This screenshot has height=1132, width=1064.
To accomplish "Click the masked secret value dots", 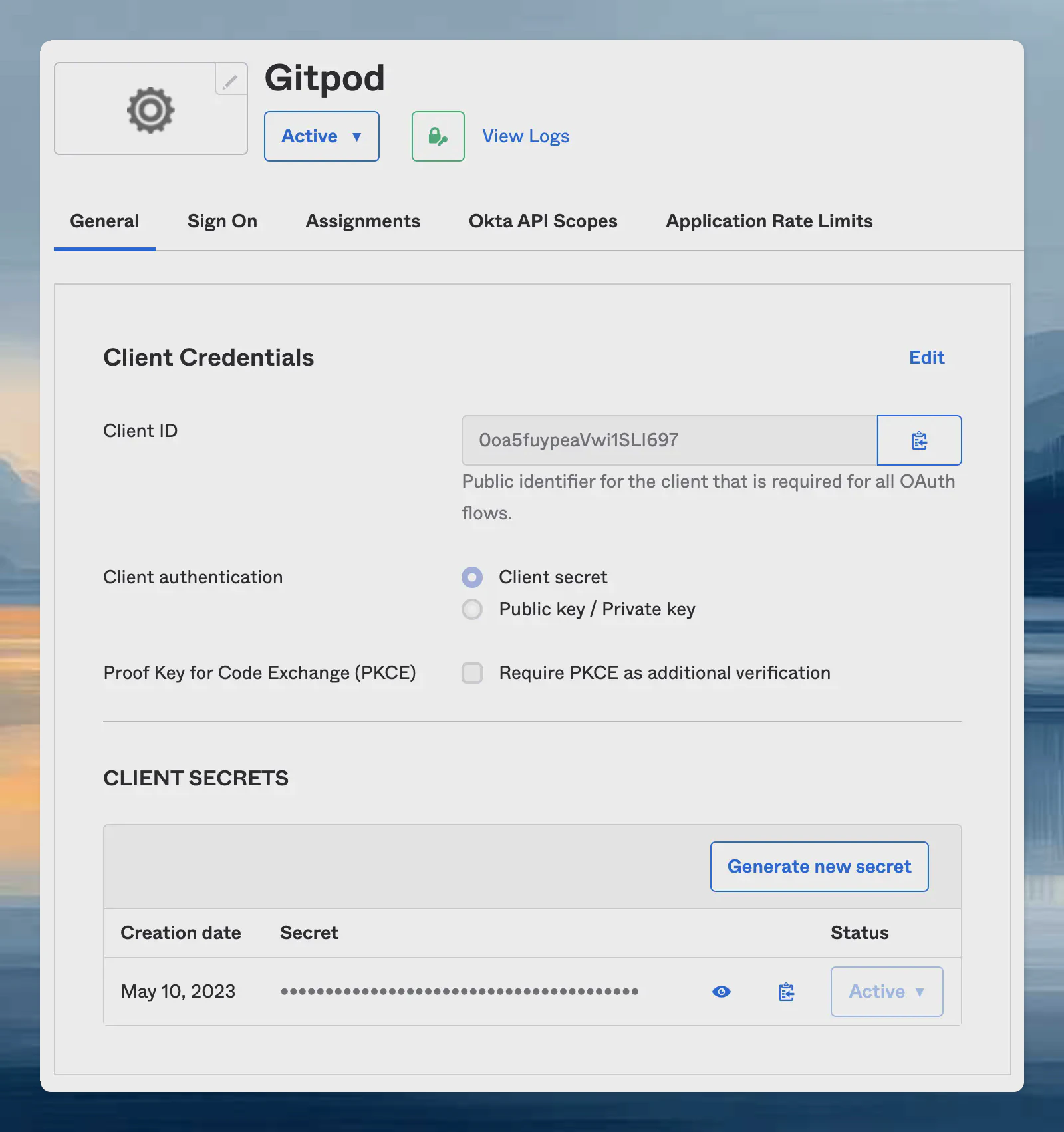I will (460, 992).
